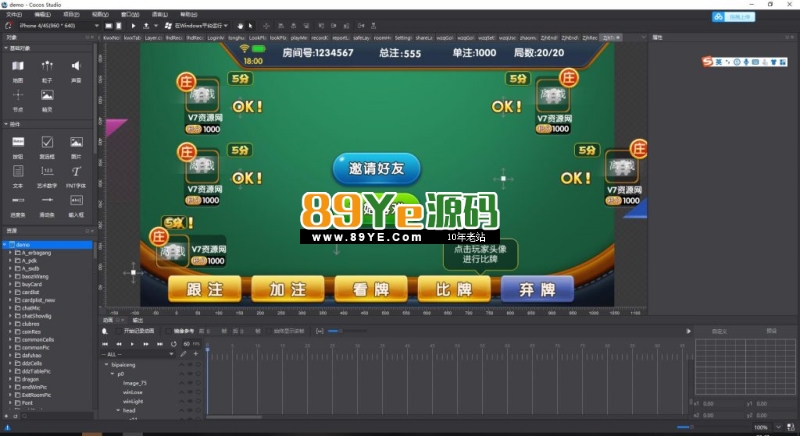Open the Project (项目) menu

(x=71, y=14)
